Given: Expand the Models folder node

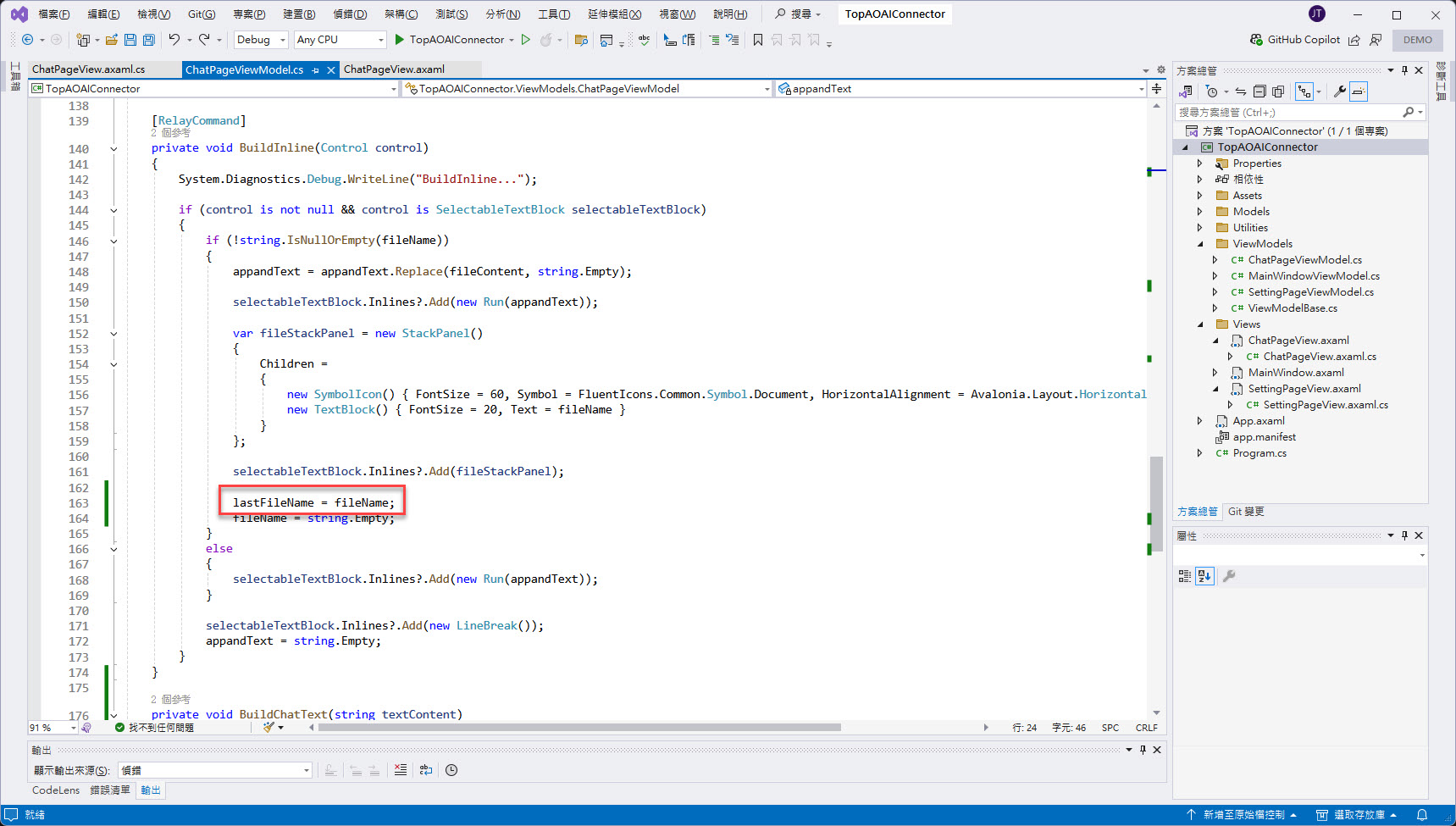Looking at the screenshot, I should [1199, 212].
